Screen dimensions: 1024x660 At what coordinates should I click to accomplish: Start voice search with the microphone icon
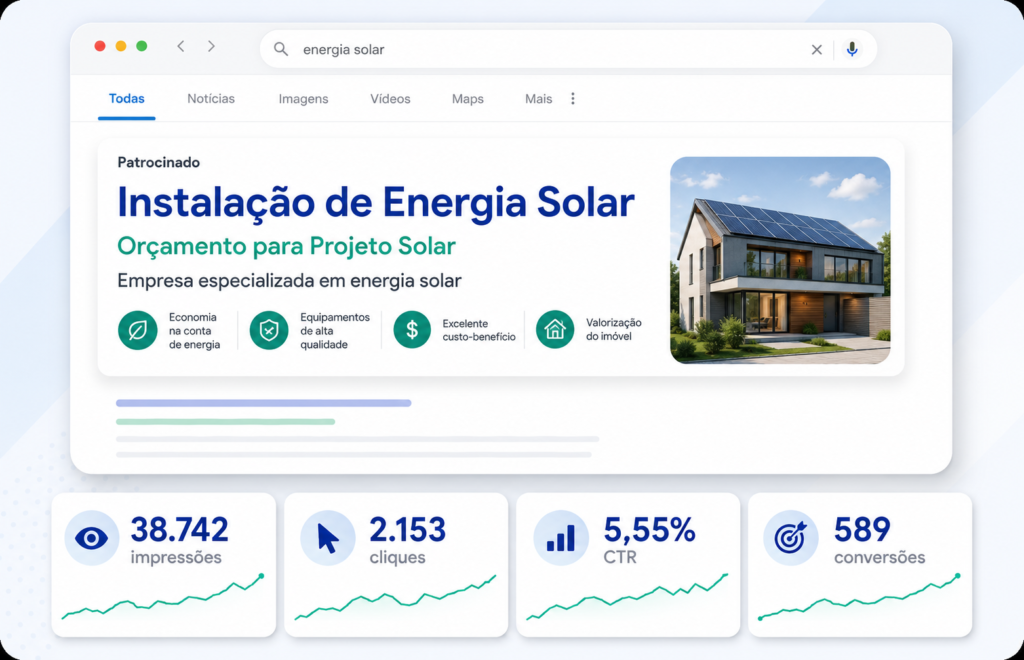[x=852, y=49]
